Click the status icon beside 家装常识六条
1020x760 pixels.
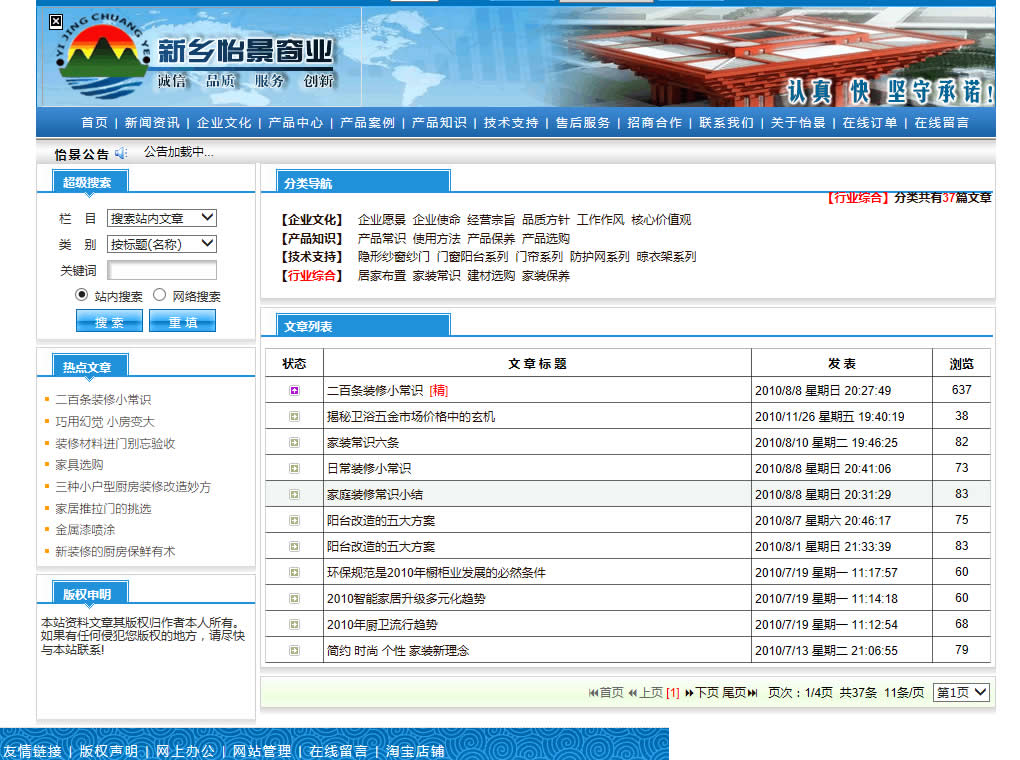294,443
